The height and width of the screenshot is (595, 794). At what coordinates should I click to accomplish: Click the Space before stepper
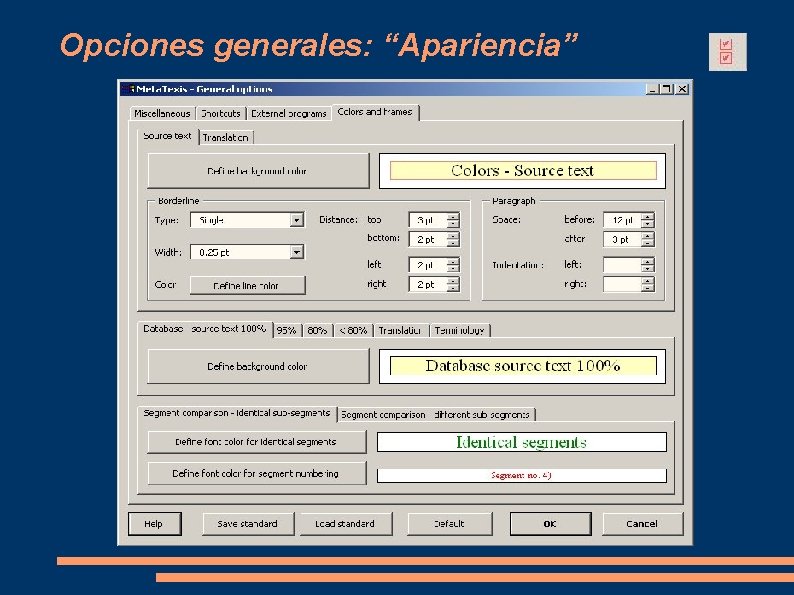(648, 220)
